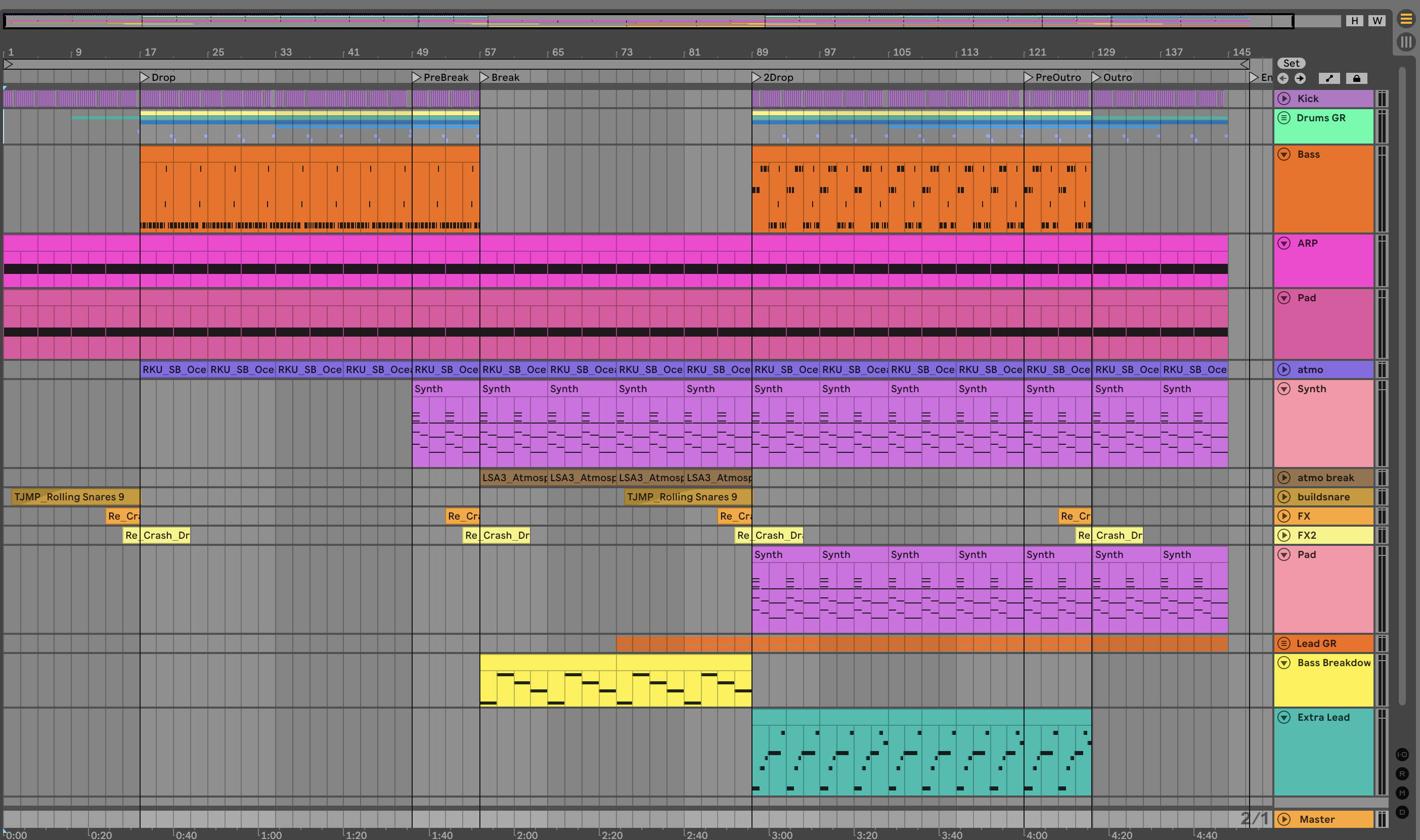Switch to Session view with vertical bars icon

pos(1406,42)
